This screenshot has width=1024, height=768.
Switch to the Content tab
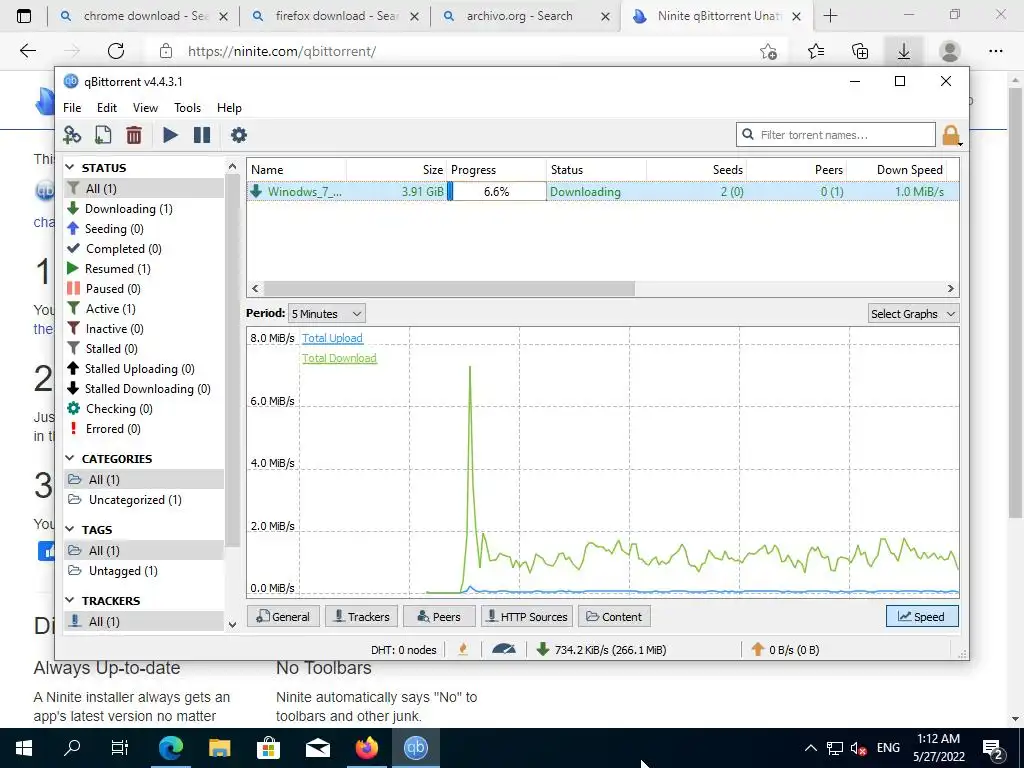click(x=614, y=616)
